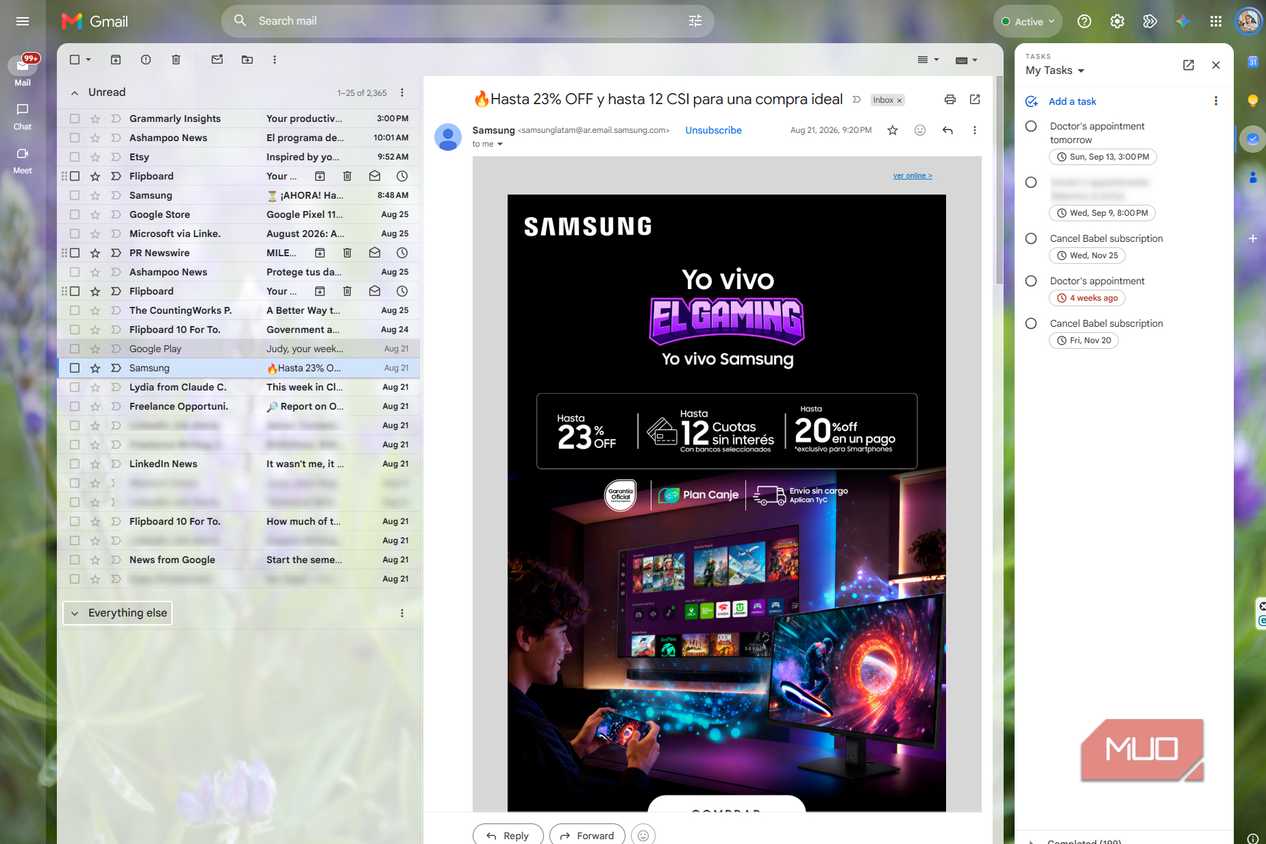Open the More options toolbar menu
This screenshot has width=1266, height=844.
click(275, 60)
